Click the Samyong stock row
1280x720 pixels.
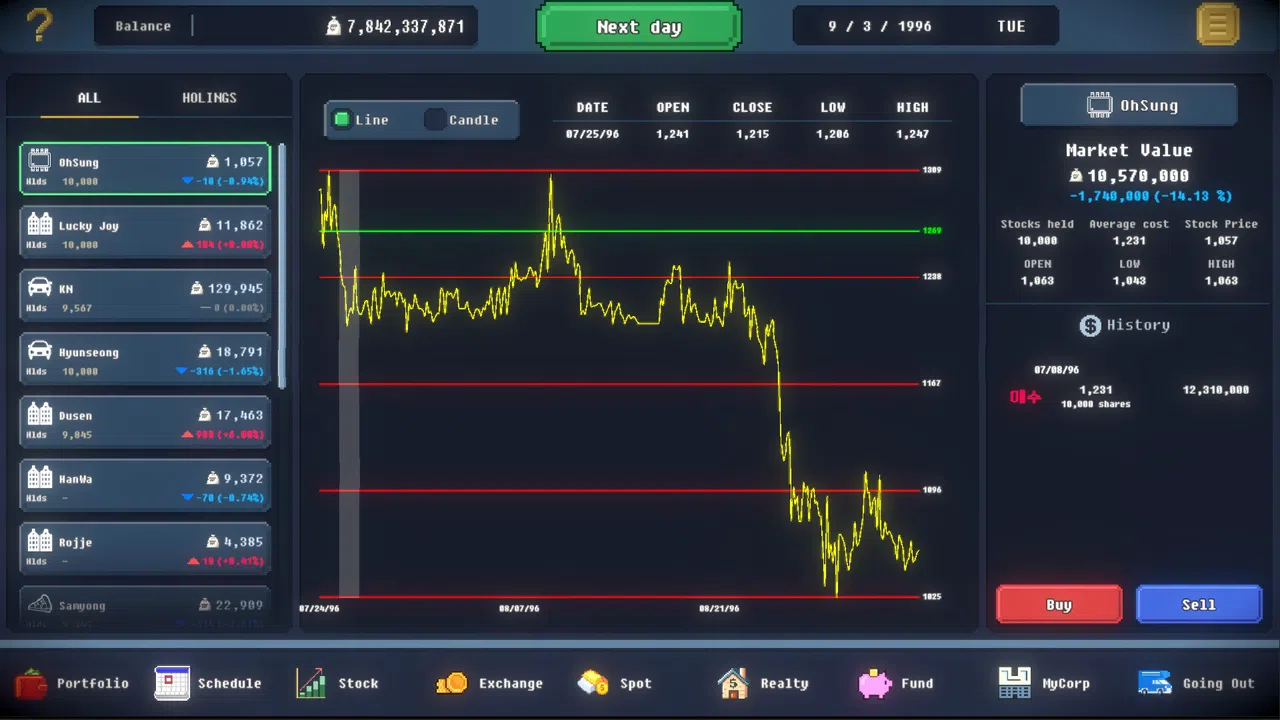tap(145, 607)
